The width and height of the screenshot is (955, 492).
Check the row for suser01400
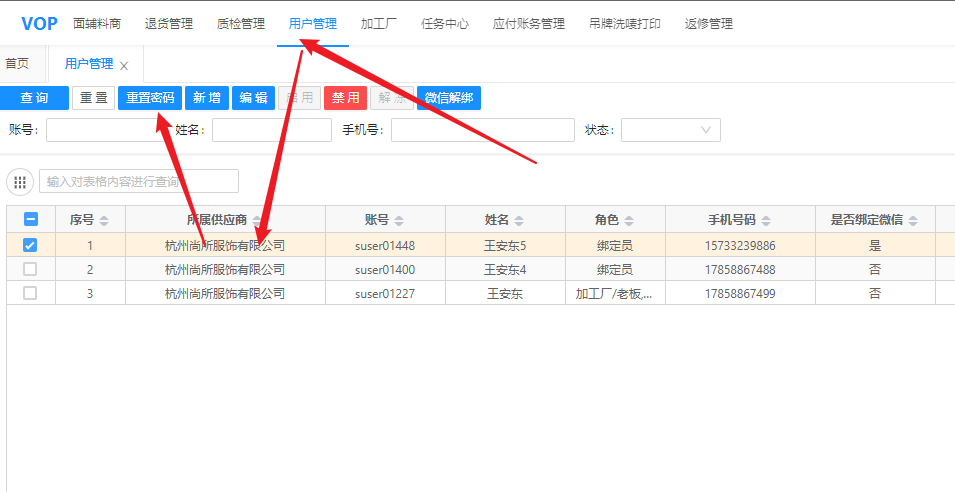[31, 269]
